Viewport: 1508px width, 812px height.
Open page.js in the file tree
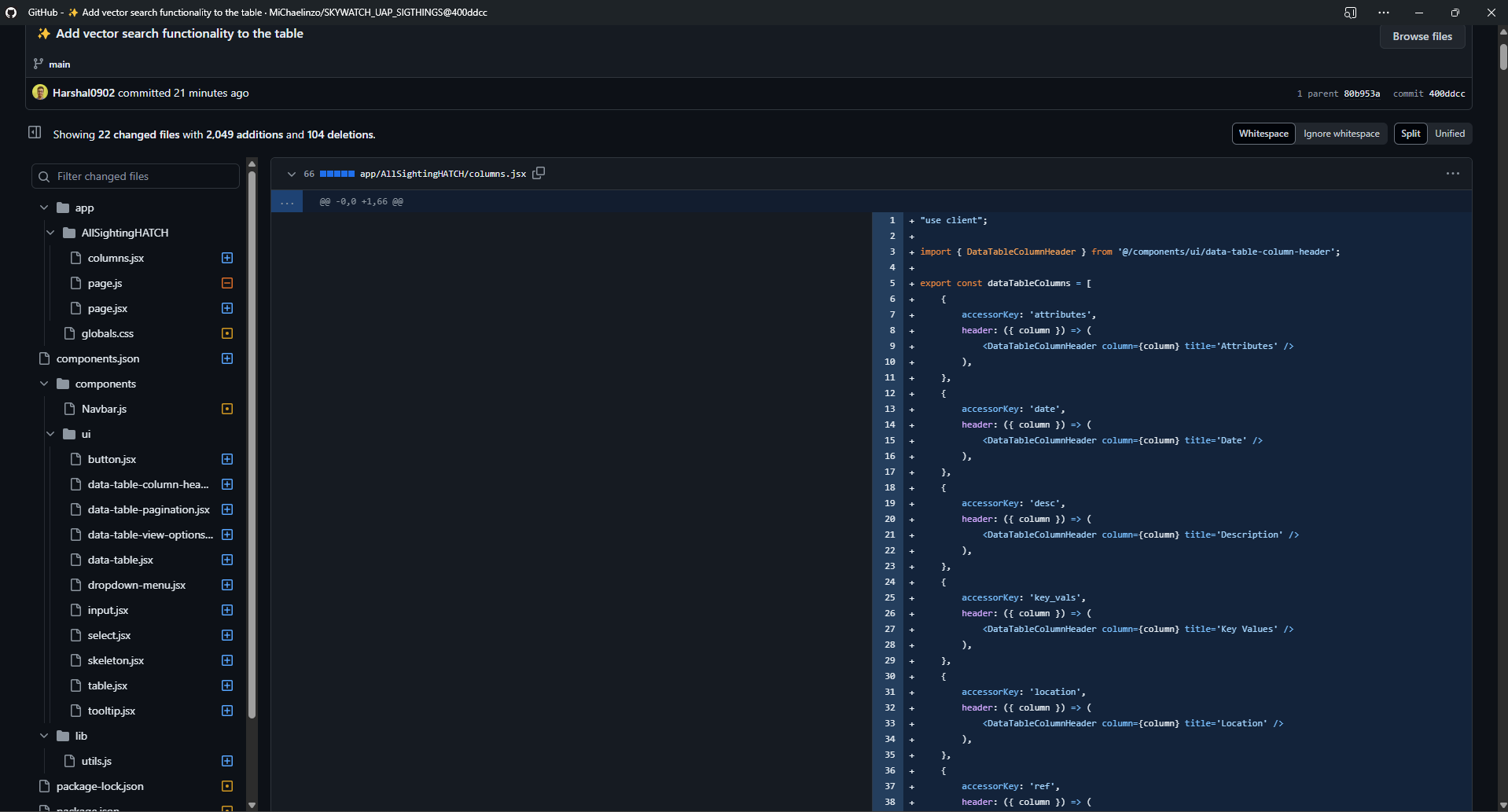pyautogui.click(x=105, y=283)
